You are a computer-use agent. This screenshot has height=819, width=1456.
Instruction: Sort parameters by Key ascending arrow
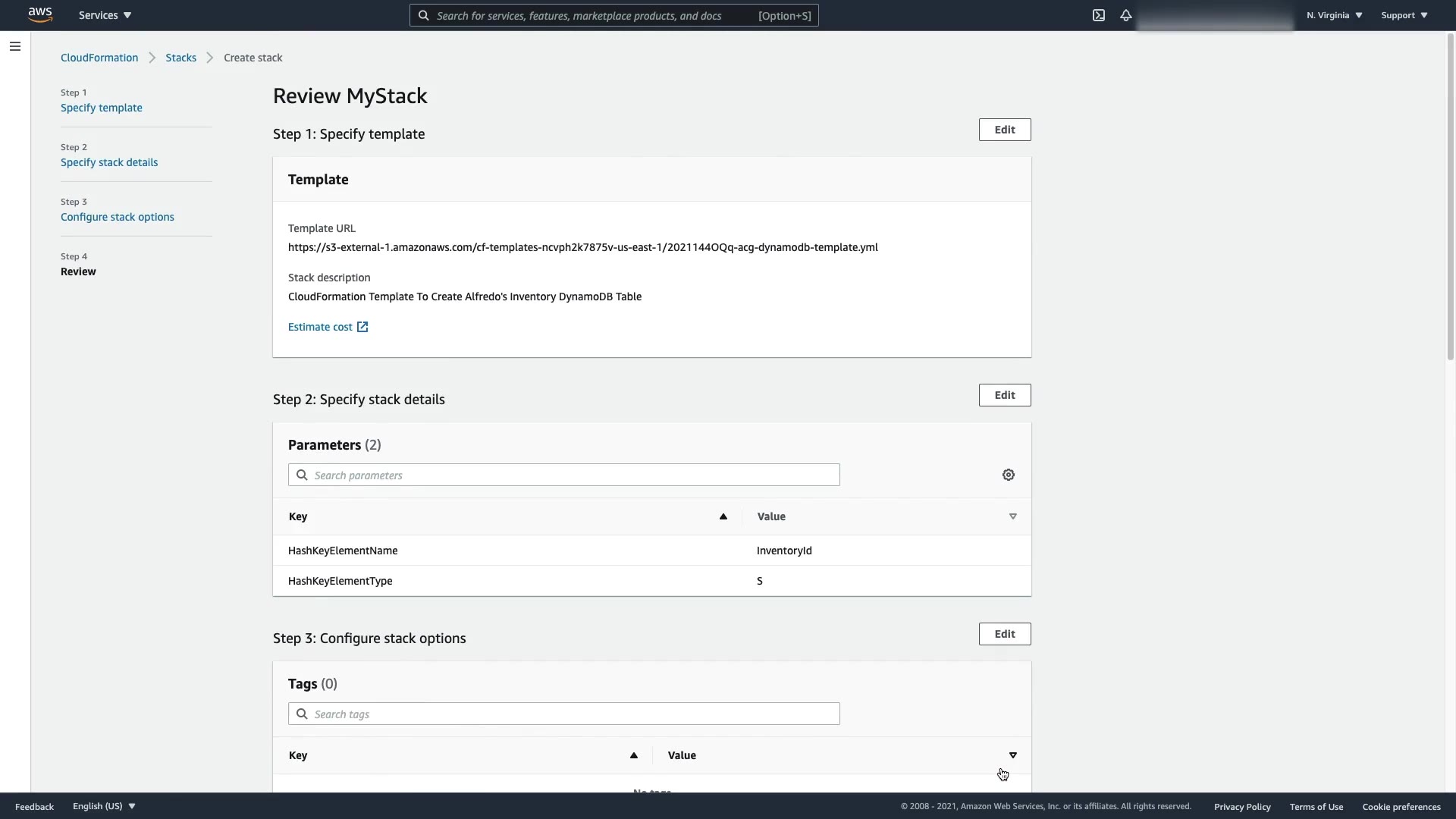point(723,516)
